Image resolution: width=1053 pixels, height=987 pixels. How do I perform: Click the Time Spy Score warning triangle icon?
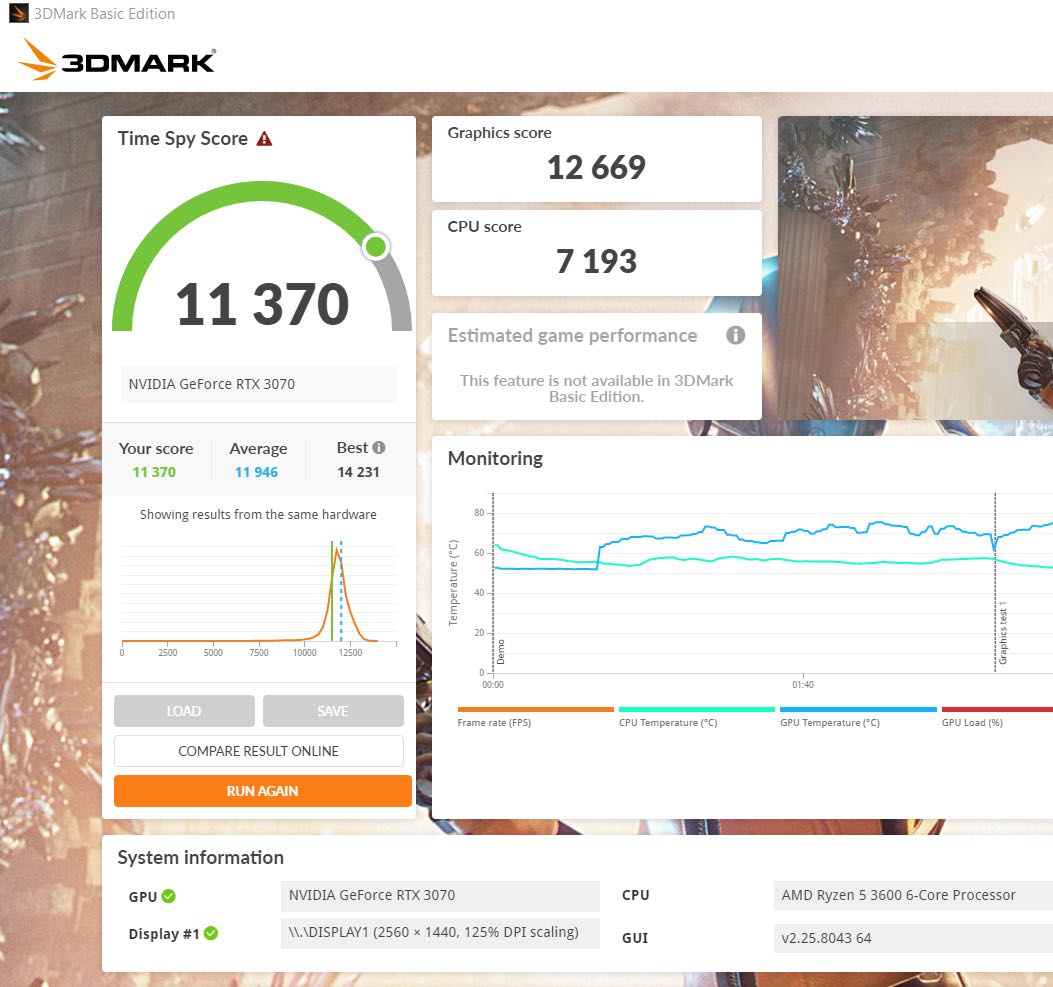(x=264, y=139)
